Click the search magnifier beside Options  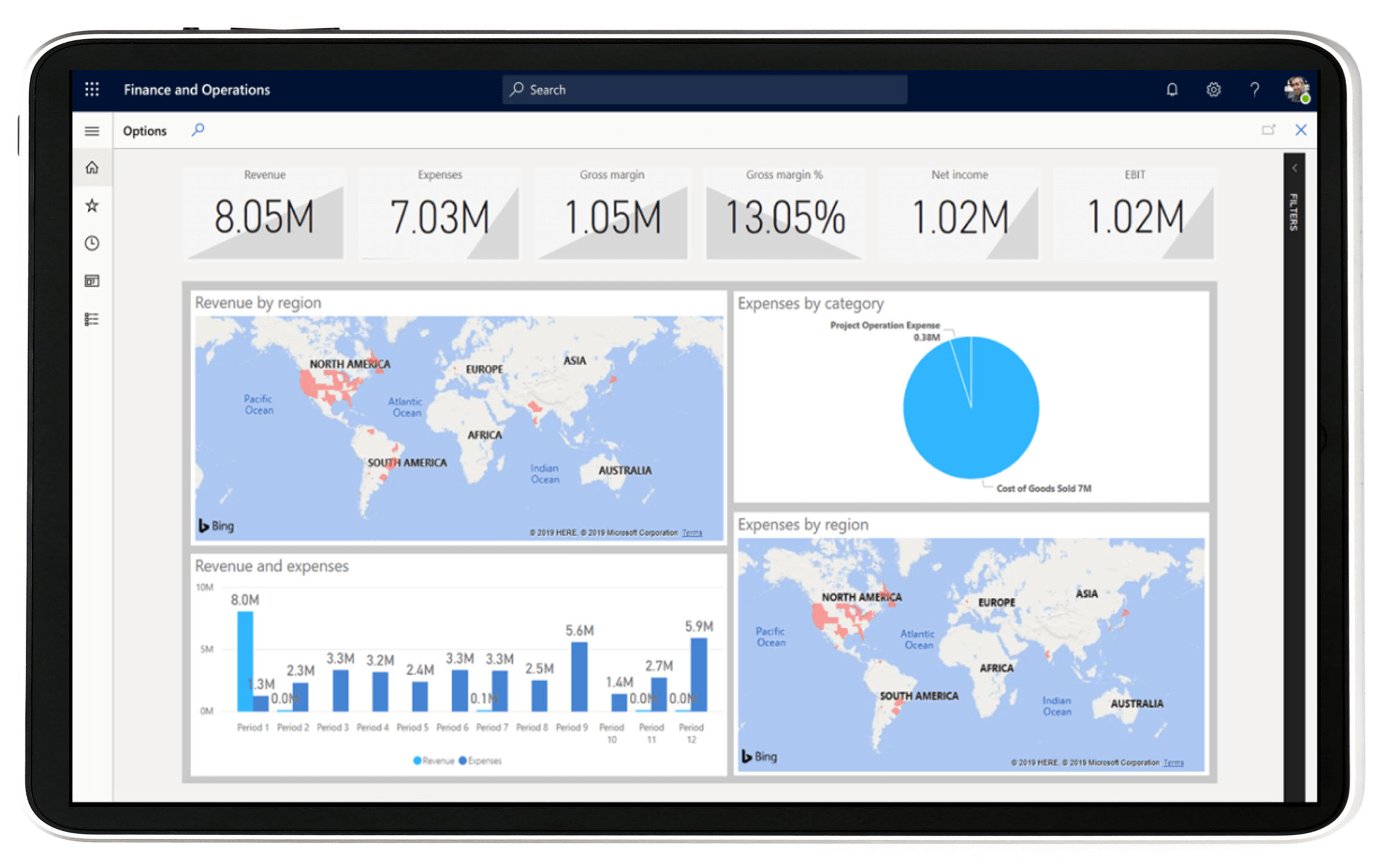click(198, 130)
